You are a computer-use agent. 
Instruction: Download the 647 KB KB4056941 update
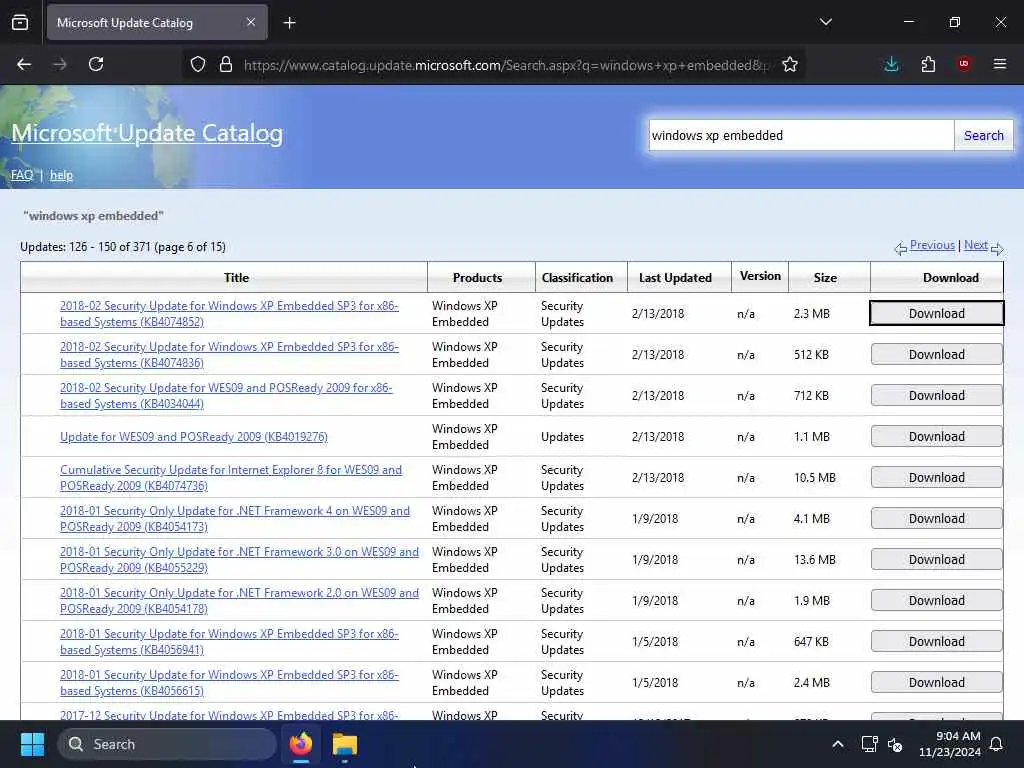tap(936, 642)
